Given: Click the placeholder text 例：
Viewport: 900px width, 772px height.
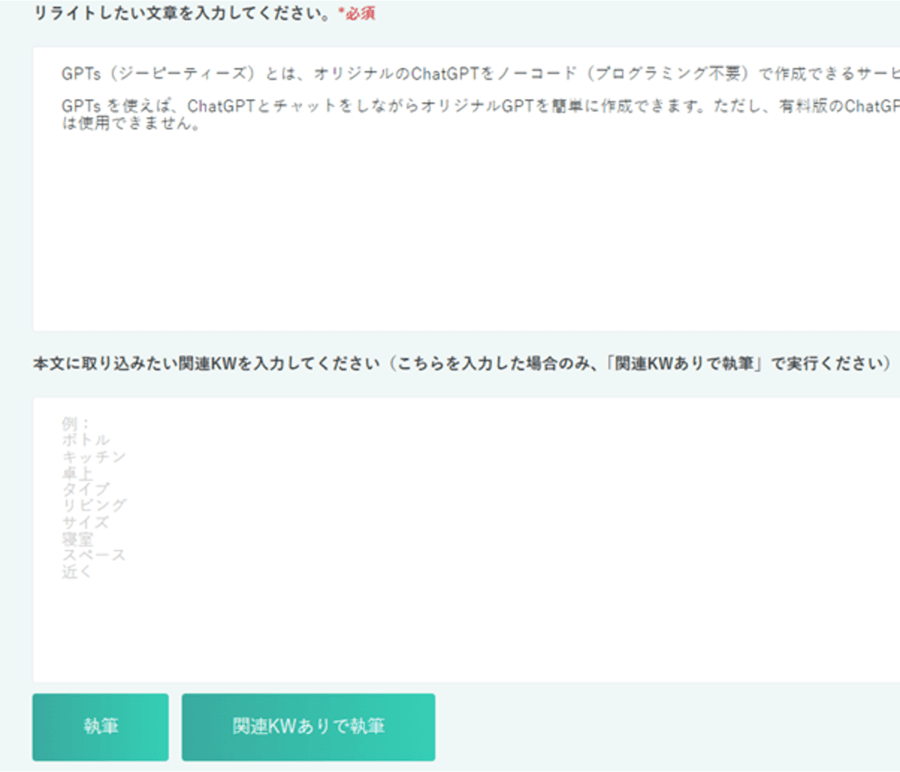Looking at the screenshot, I should coord(76,424).
